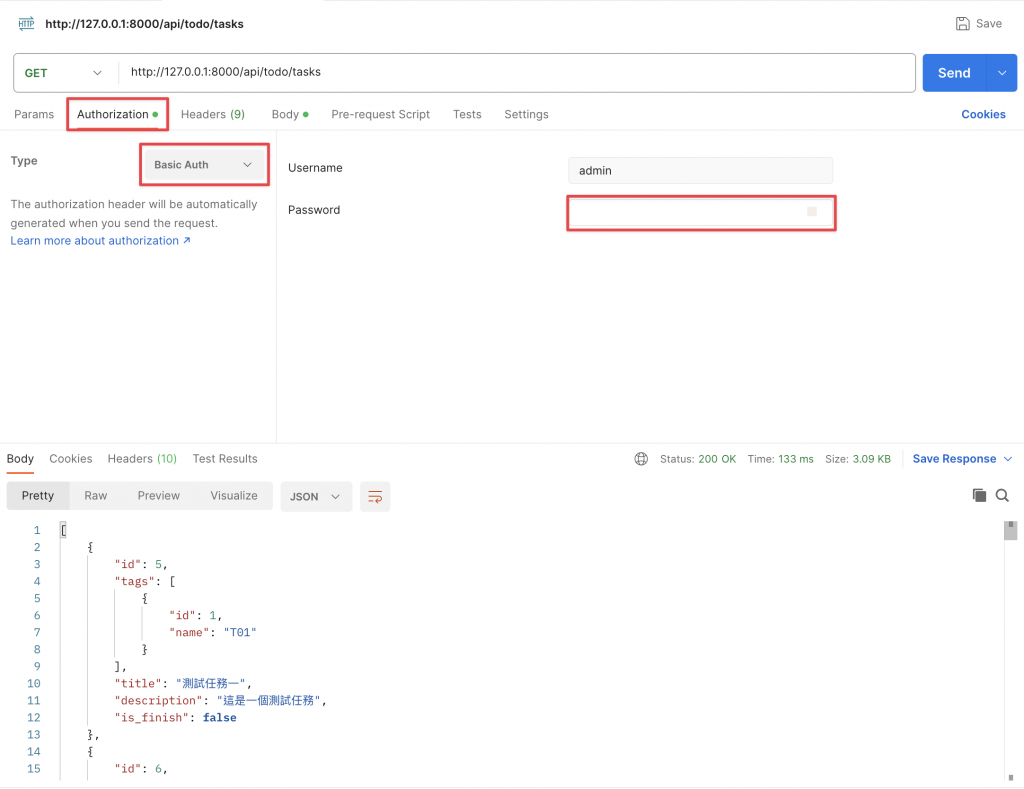Image resolution: width=1024 pixels, height=789 pixels.
Task: Click the Save Response text button
Action: (954, 459)
